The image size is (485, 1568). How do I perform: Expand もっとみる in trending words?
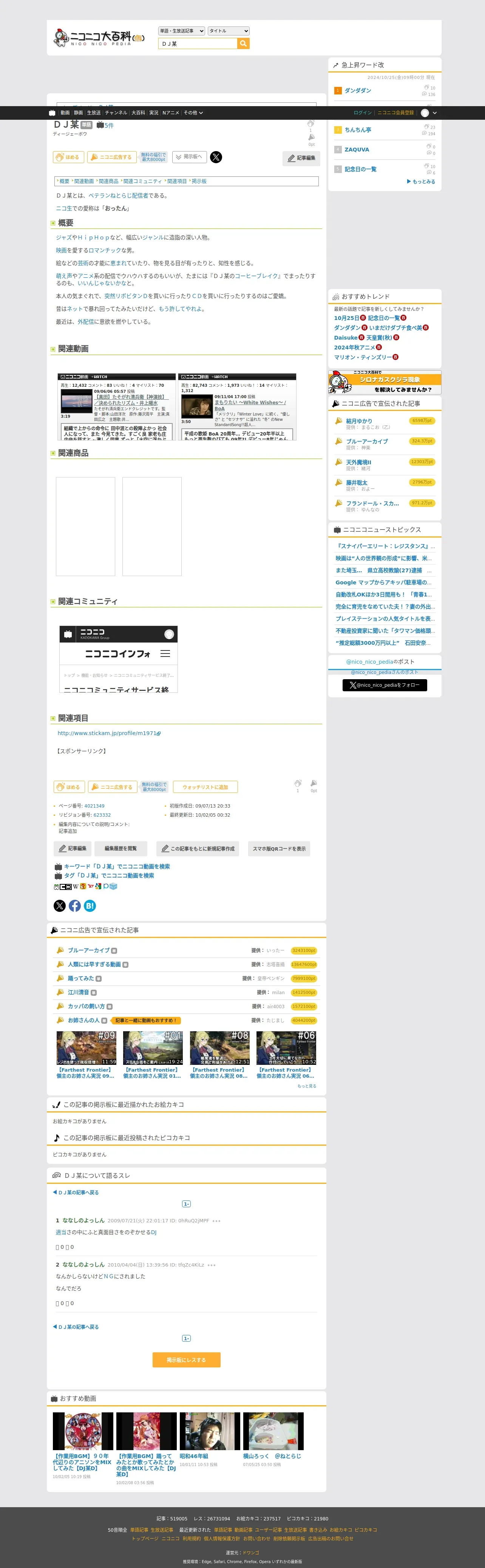421,181
